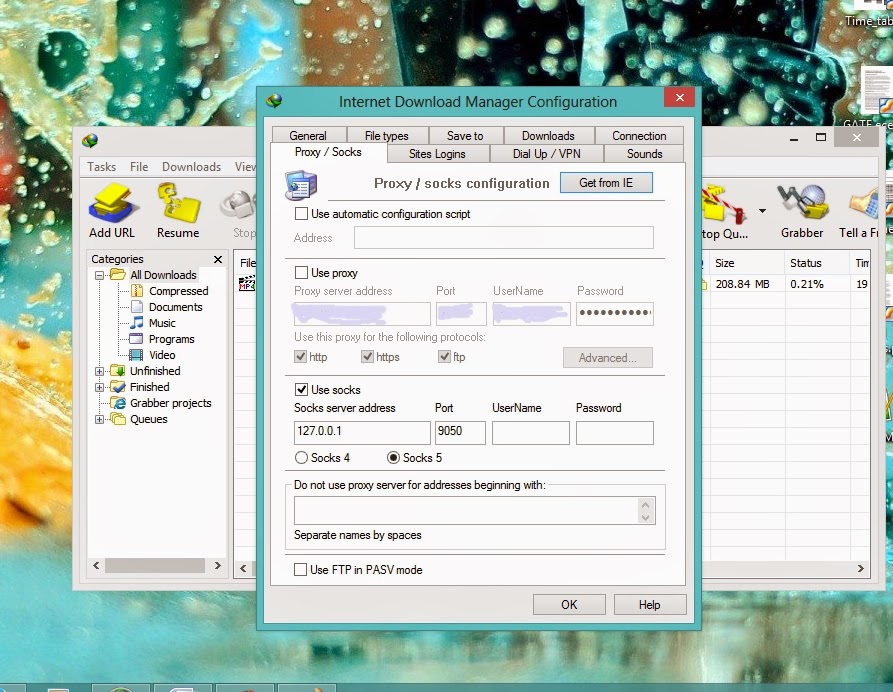
Task: Switch to the Sounds tab
Action: coord(644,154)
